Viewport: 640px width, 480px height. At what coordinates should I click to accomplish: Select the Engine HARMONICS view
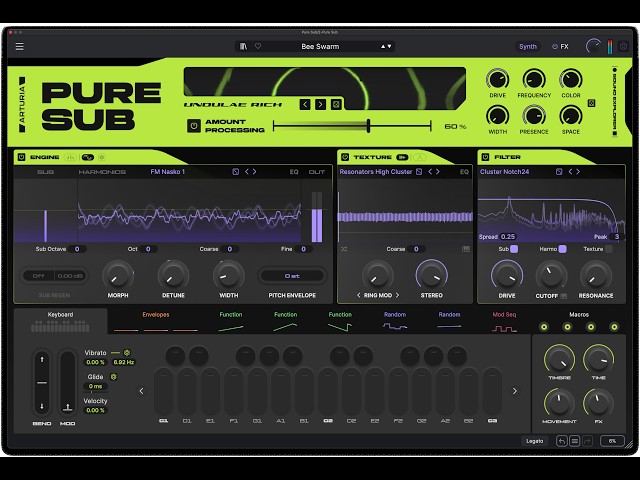tap(102, 172)
